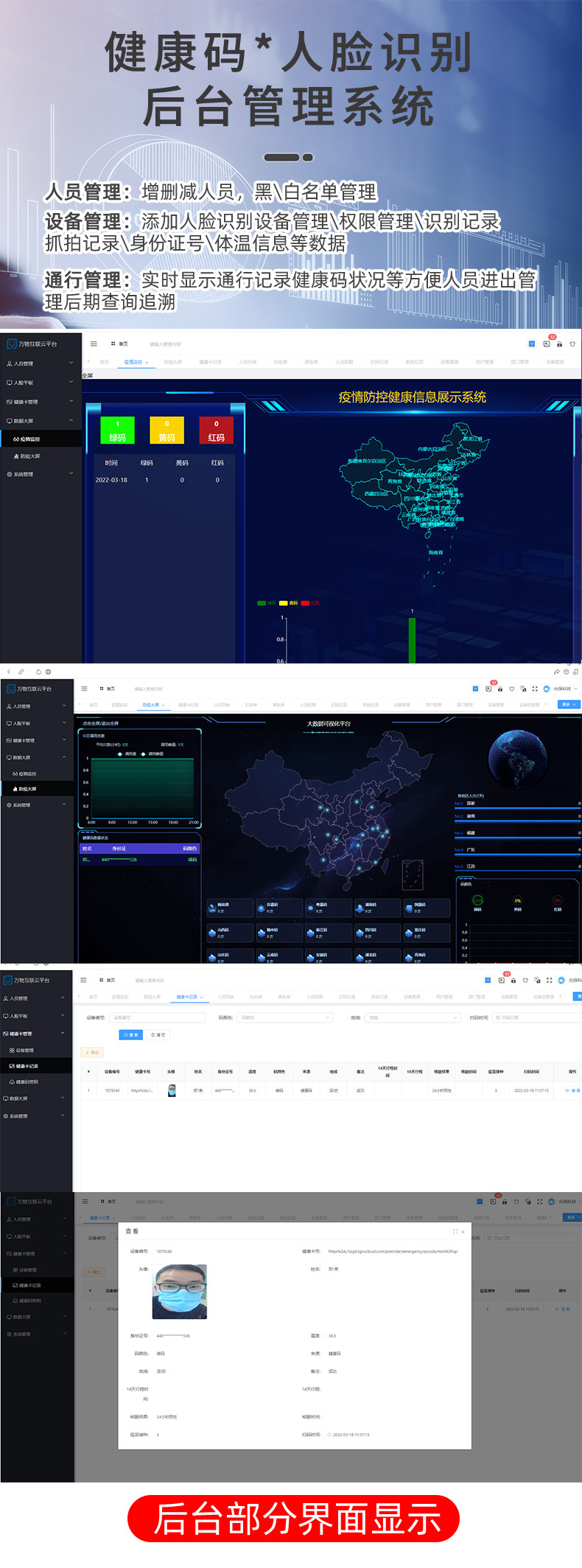Open the 扫码时间 start date picker
Screen dimensions: 582x1568
point(538,1017)
